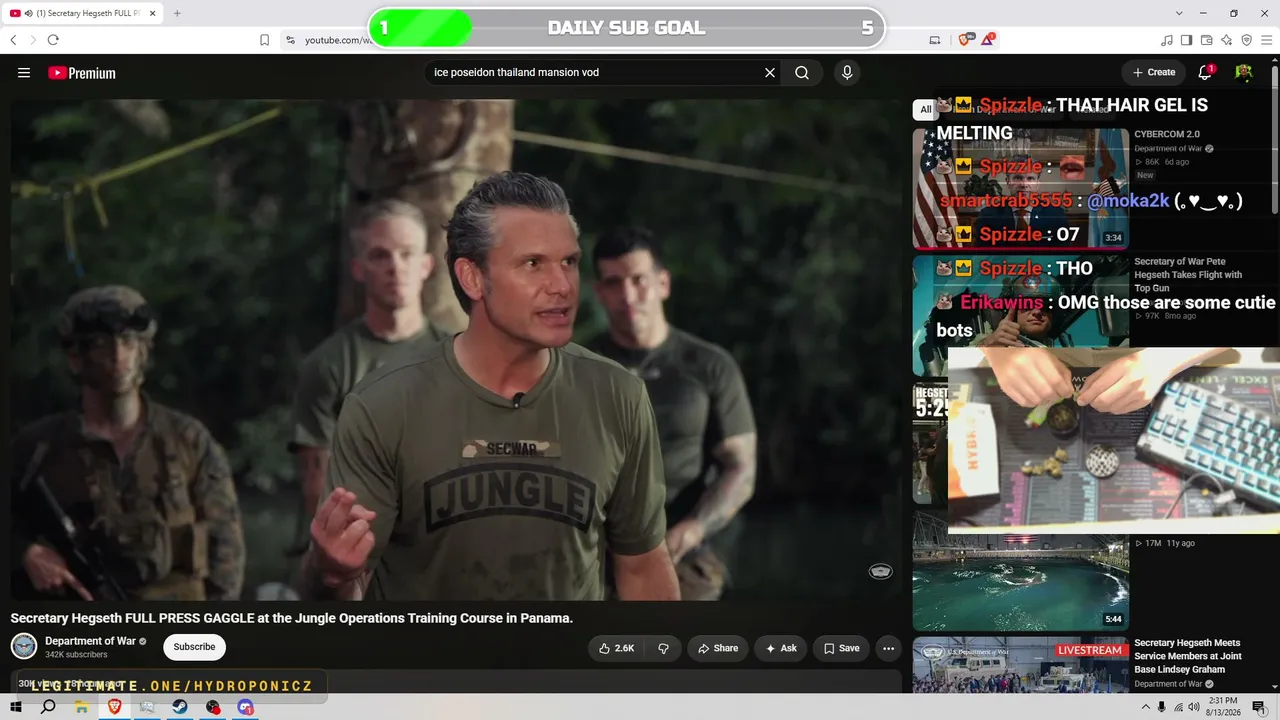Select the Secretary Hegseth browser tab
Viewport: 1280px width, 720px height.
click(84, 13)
